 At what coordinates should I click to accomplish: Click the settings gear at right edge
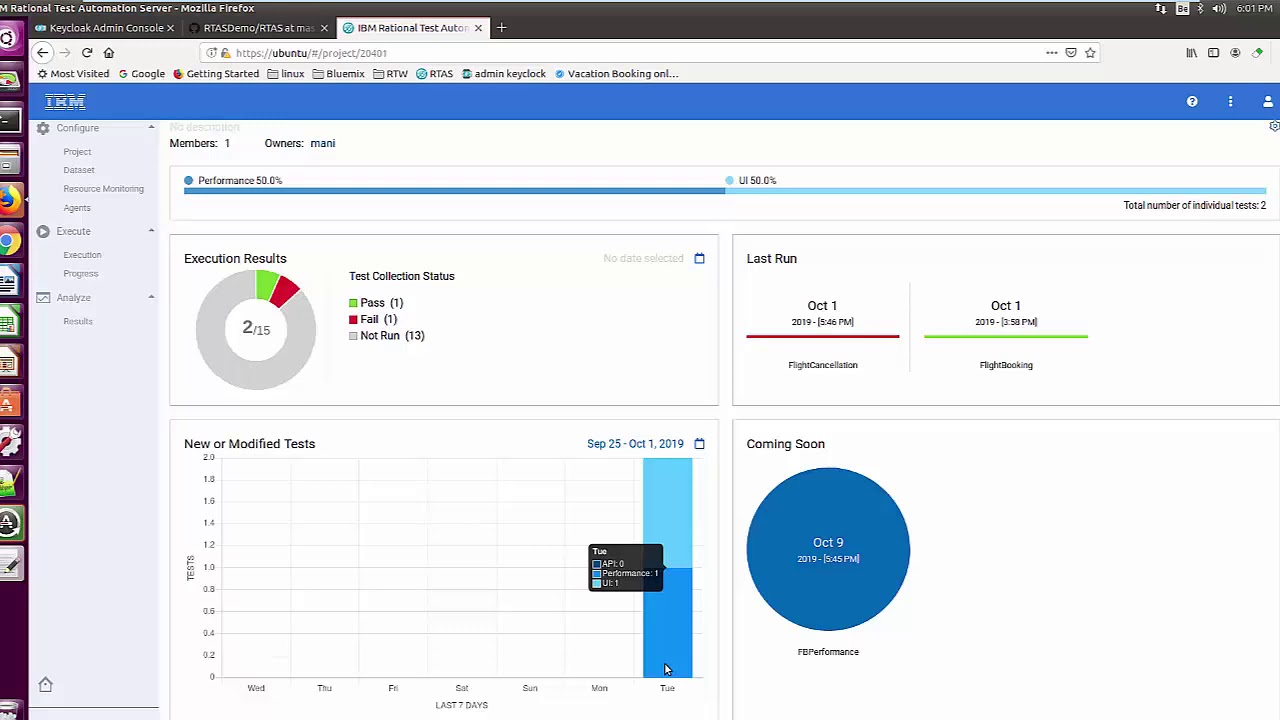click(x=1274, y=126)
